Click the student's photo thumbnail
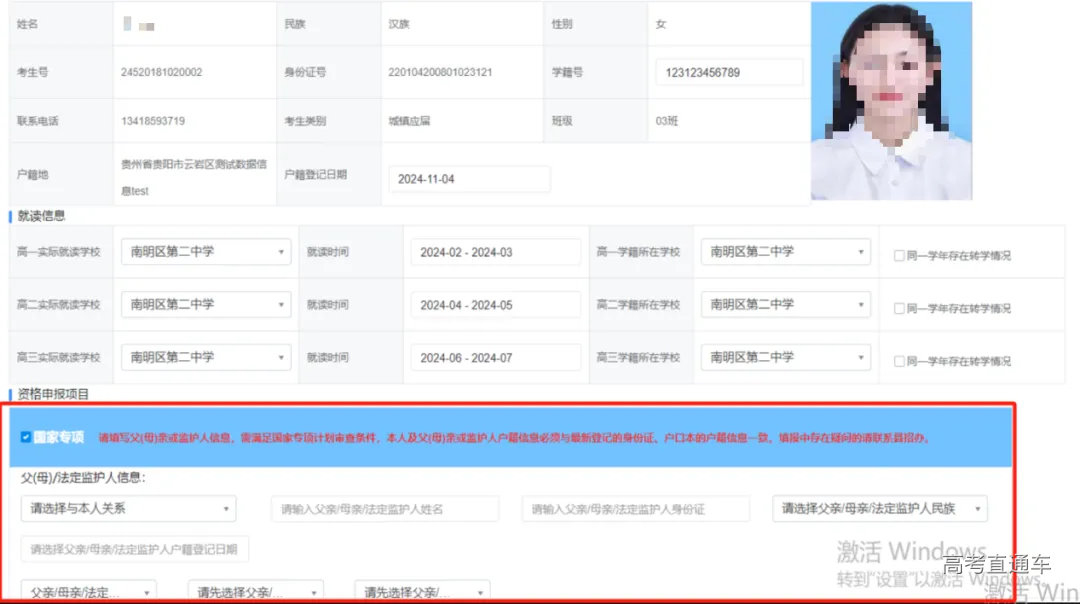The width and height of the screenshot is (1080, 604). pyautogui.click(x=891, y=100)
